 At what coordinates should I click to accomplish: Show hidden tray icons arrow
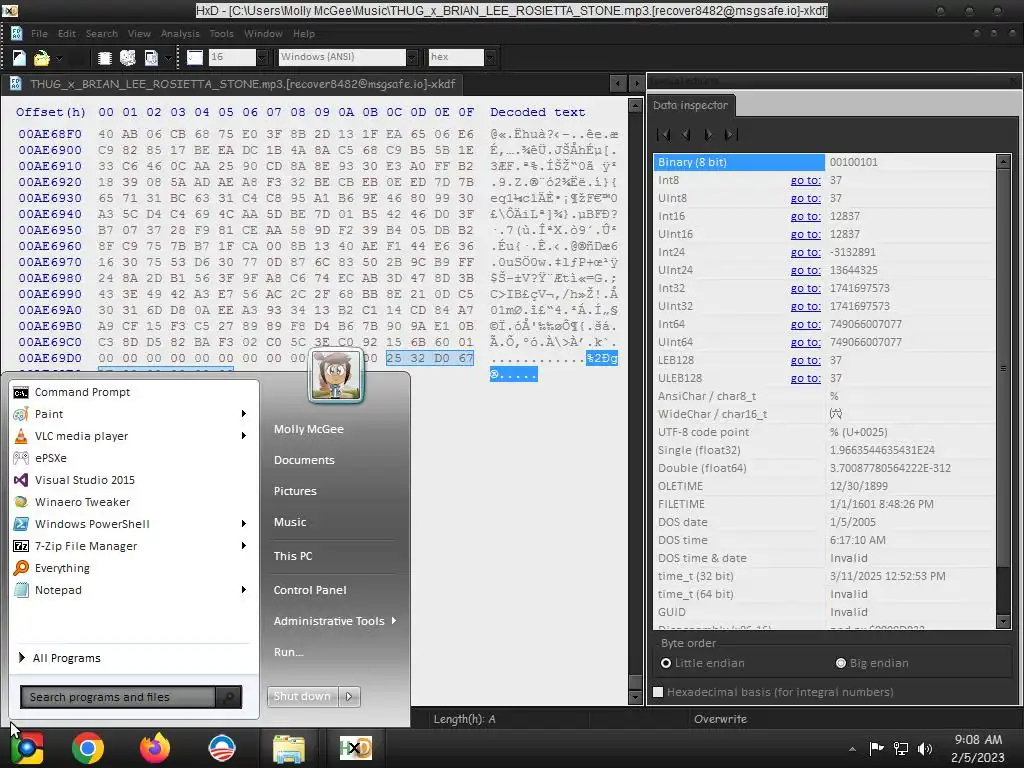(852, 749)
